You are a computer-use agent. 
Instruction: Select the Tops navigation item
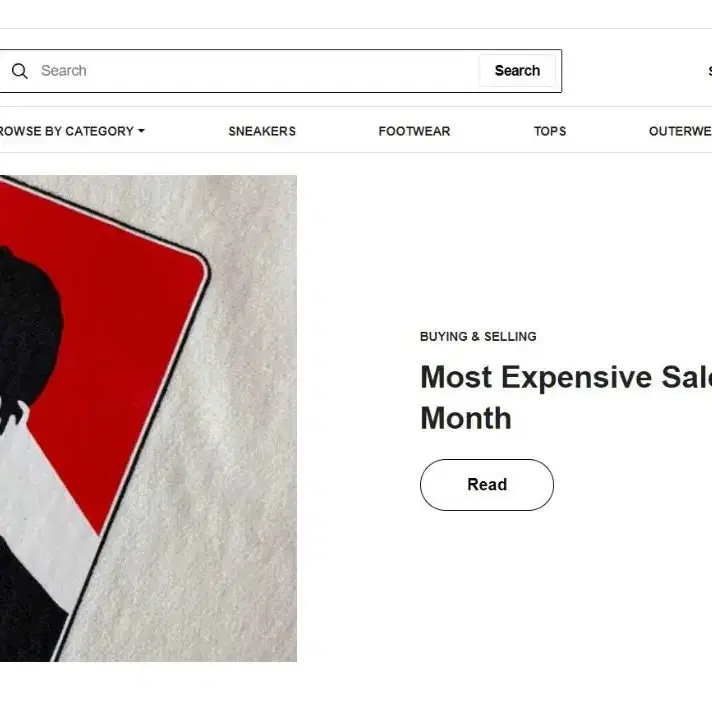550,131
